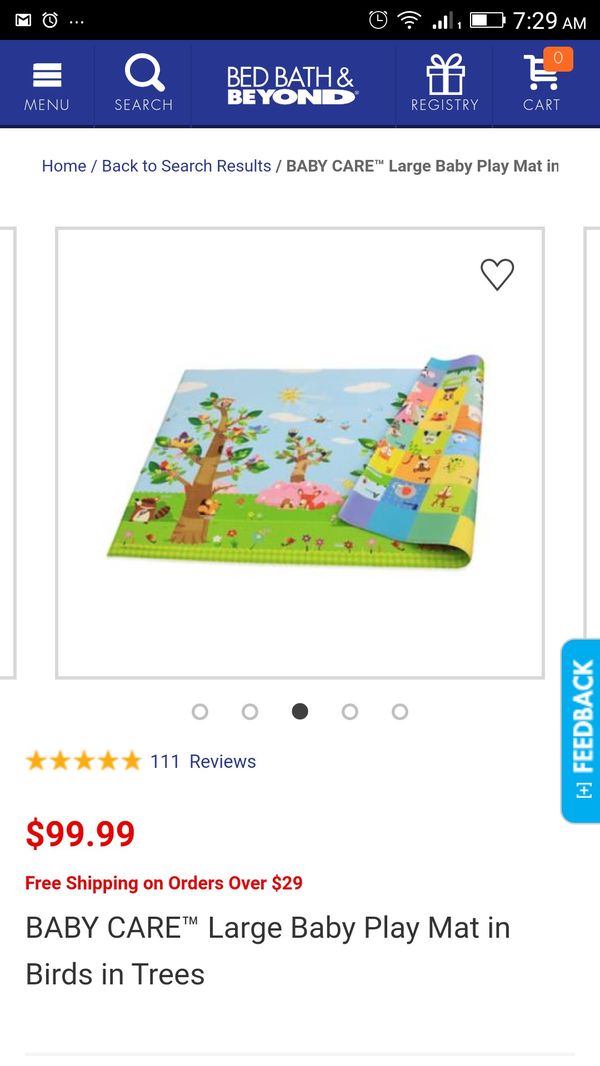Viewport: 600px width, 1066px height.
Task: Tap the cart item count badge
Action: tap(558, 58)
